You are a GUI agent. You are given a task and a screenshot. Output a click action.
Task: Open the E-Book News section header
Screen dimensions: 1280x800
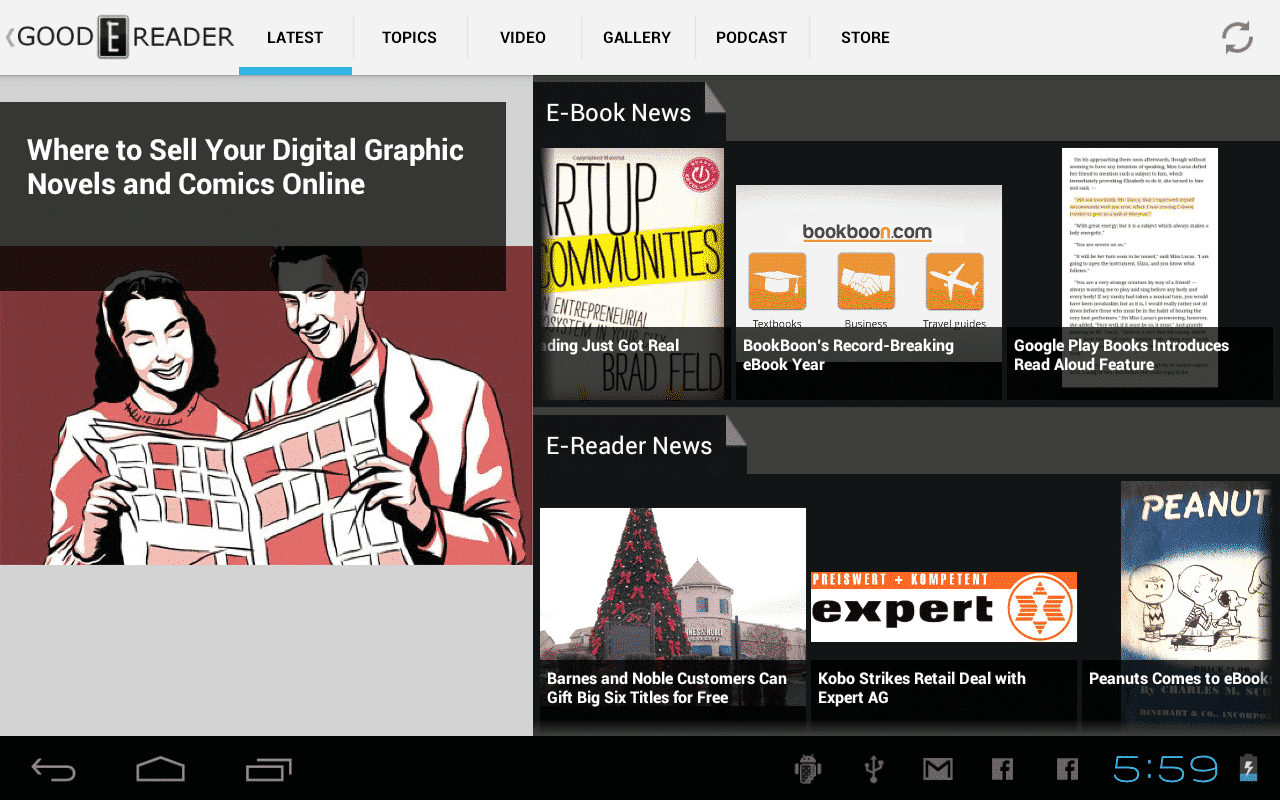tap(618, 113)
